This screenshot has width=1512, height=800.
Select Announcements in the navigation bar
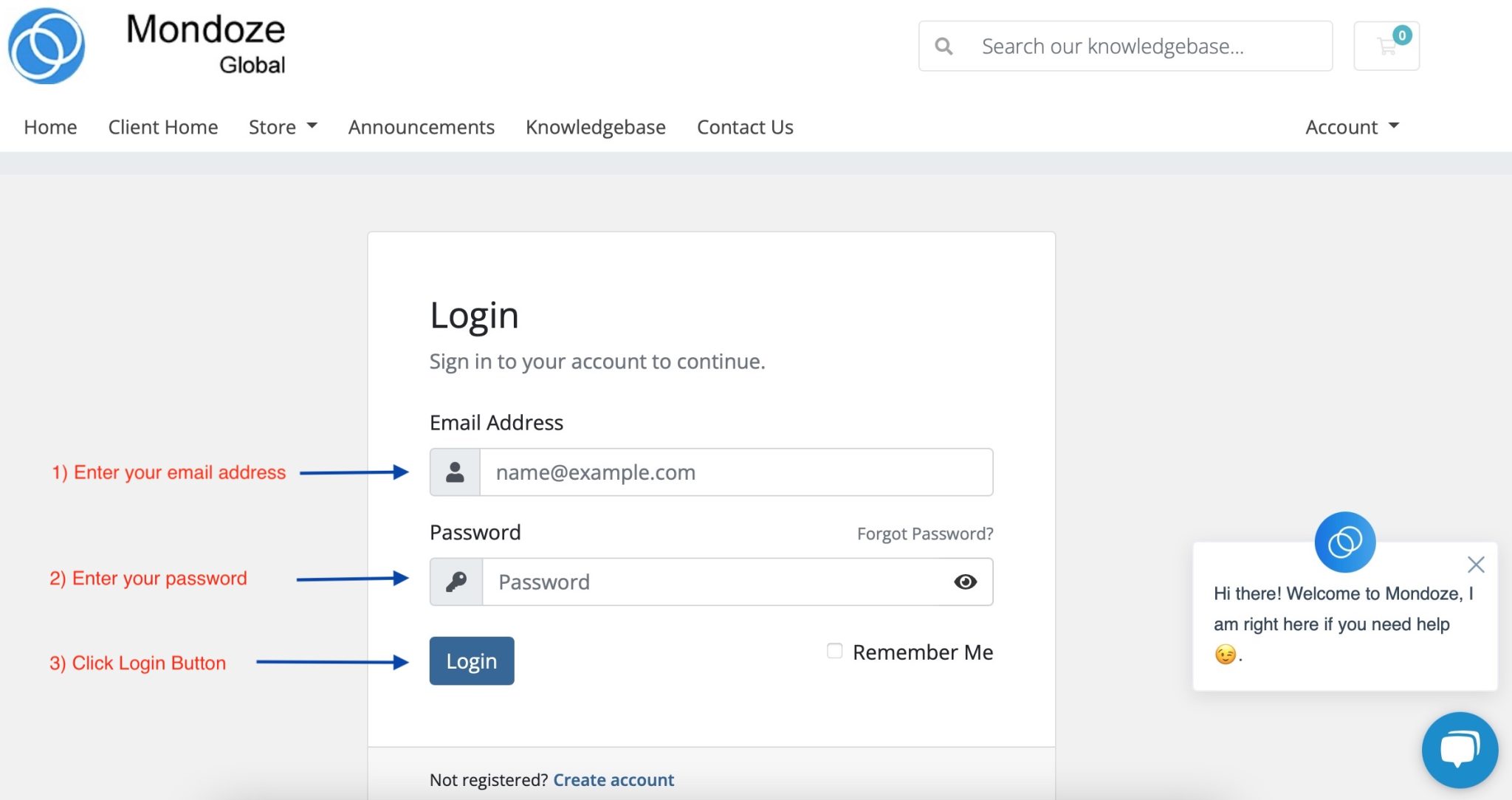pos(421,127)
